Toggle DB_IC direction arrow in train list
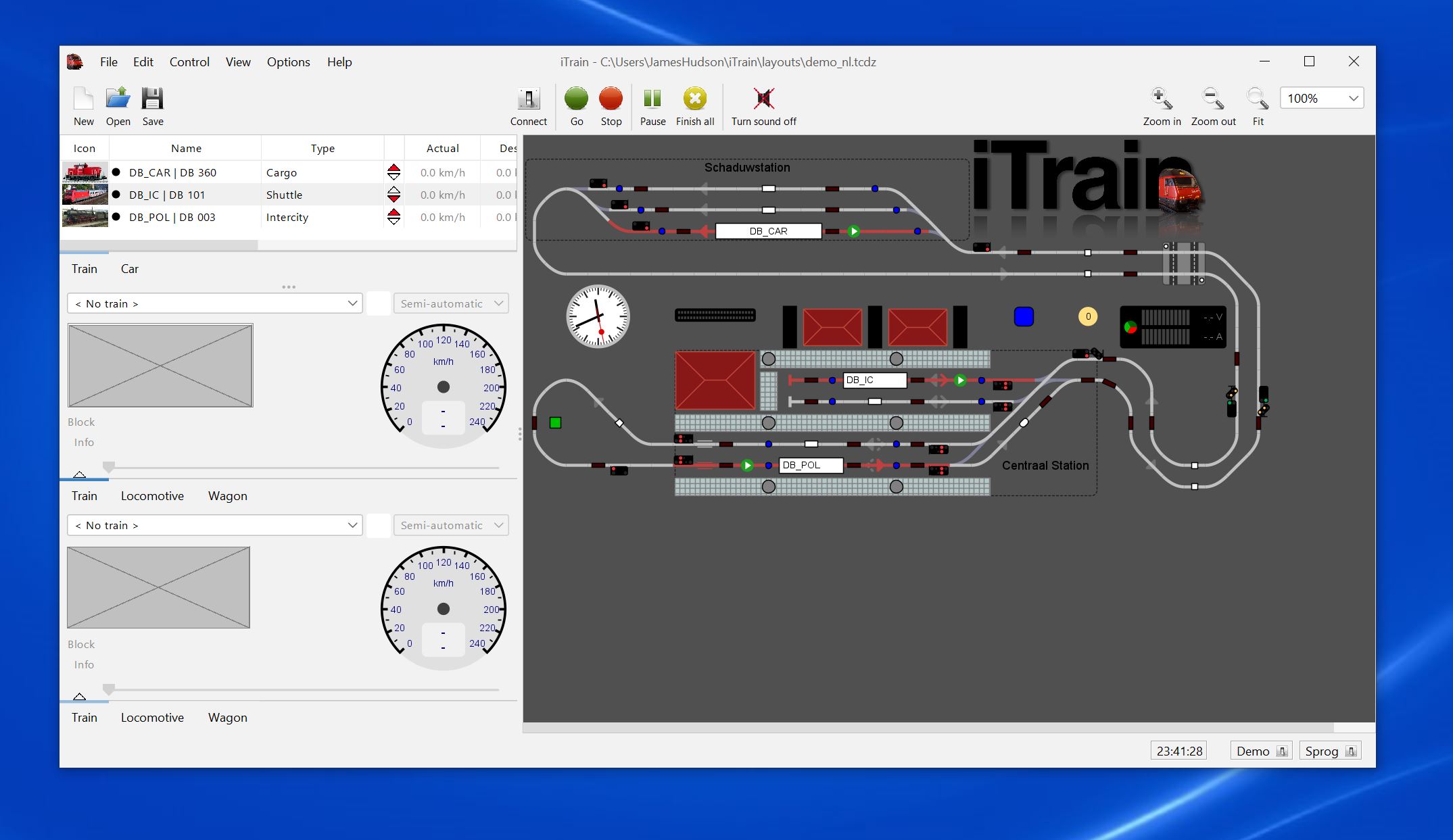Image resolution: width=1453 pixels, height=840 pixels. coord(394,195)
